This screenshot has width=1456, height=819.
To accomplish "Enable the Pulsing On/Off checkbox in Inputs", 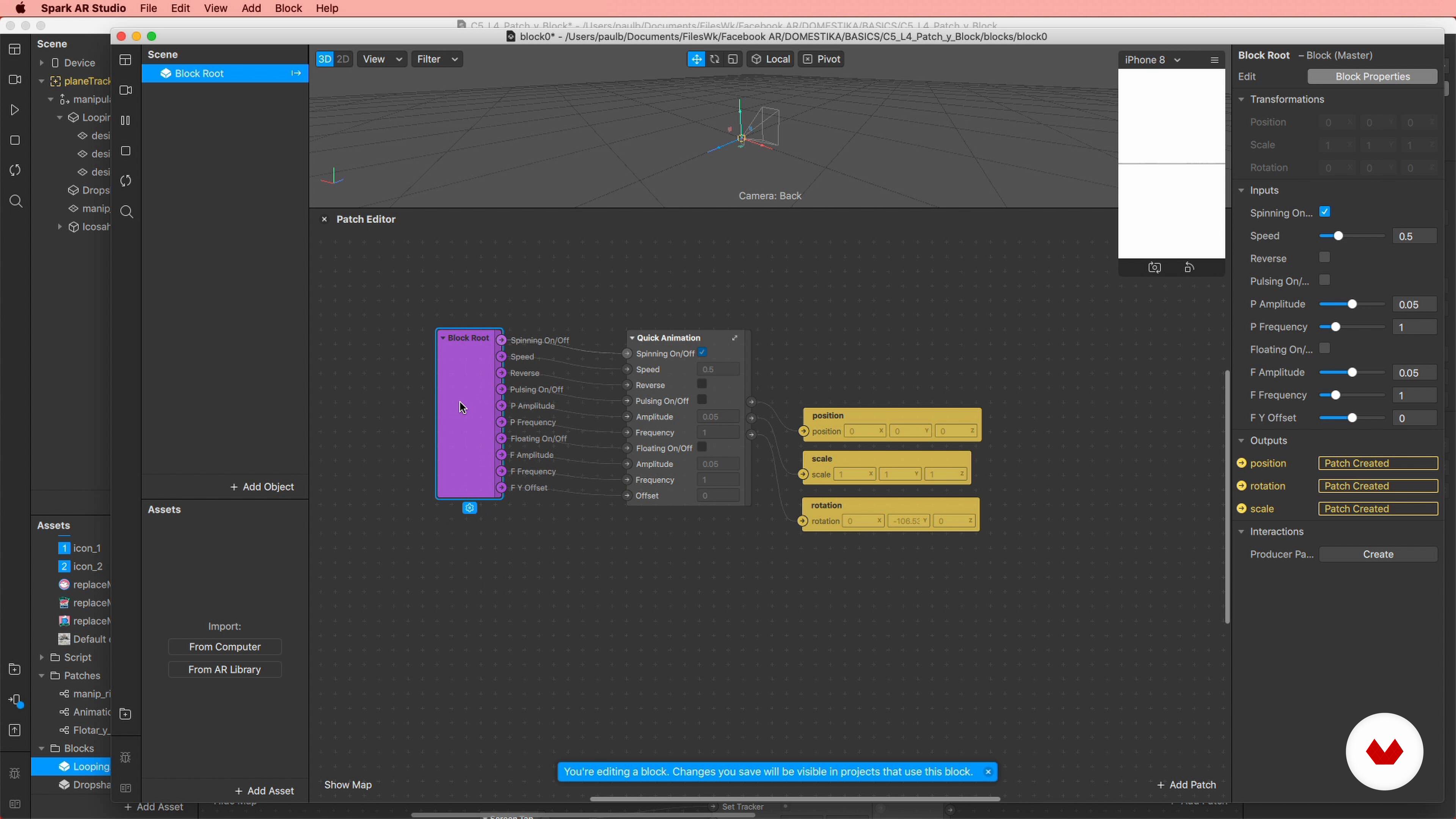I will (x=1325, y=280).
